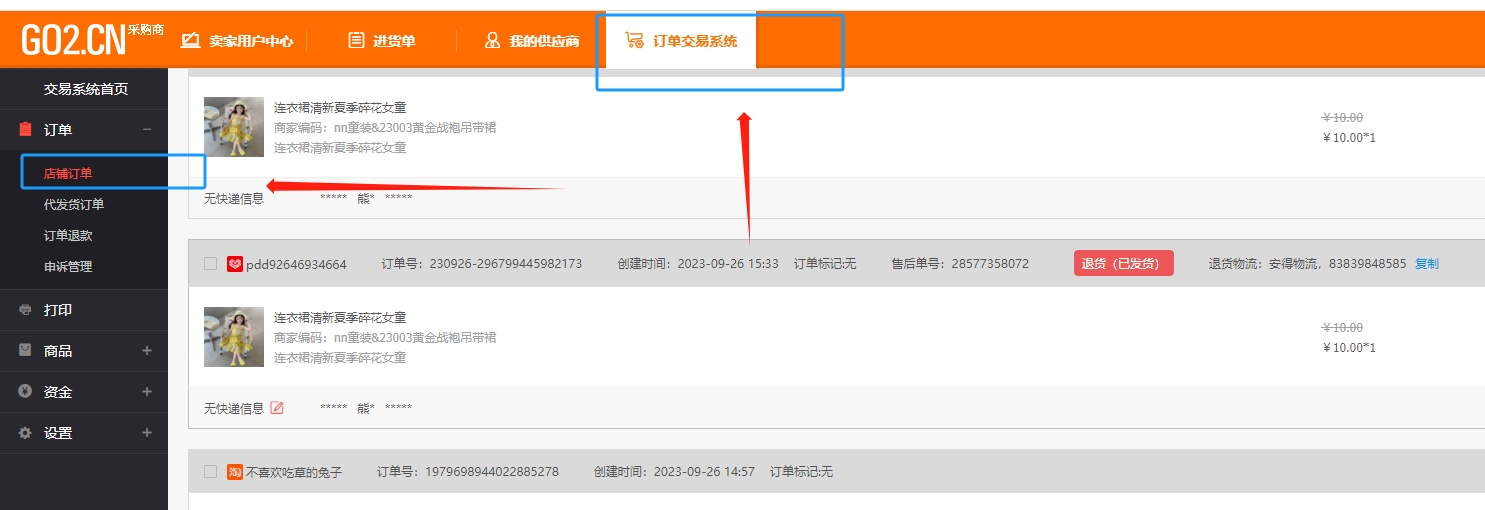The height and width of the screenshot is (510, 1485).
Task: Click the Taobao icon before 不喜欢吃草的兔子
Action: coord(235,471)
